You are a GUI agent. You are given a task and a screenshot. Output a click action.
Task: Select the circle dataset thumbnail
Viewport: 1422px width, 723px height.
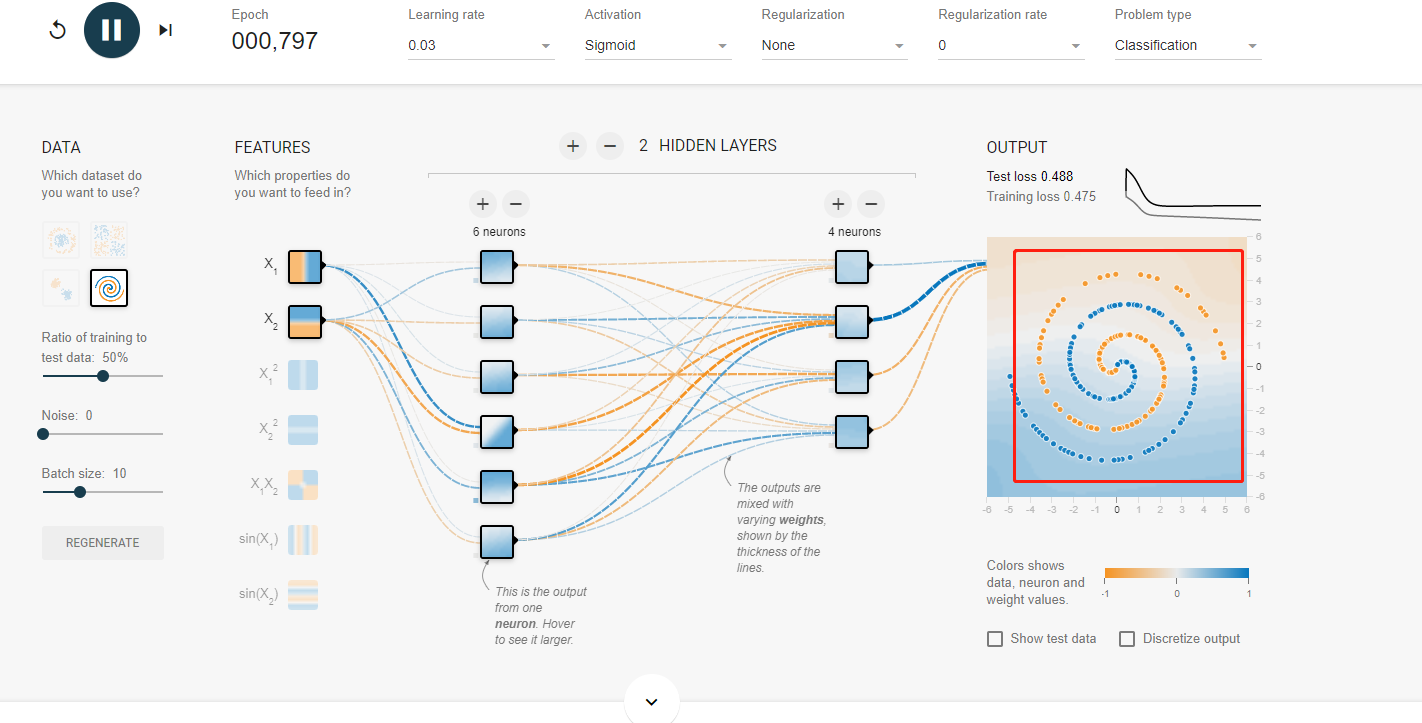tap(61, 240)
